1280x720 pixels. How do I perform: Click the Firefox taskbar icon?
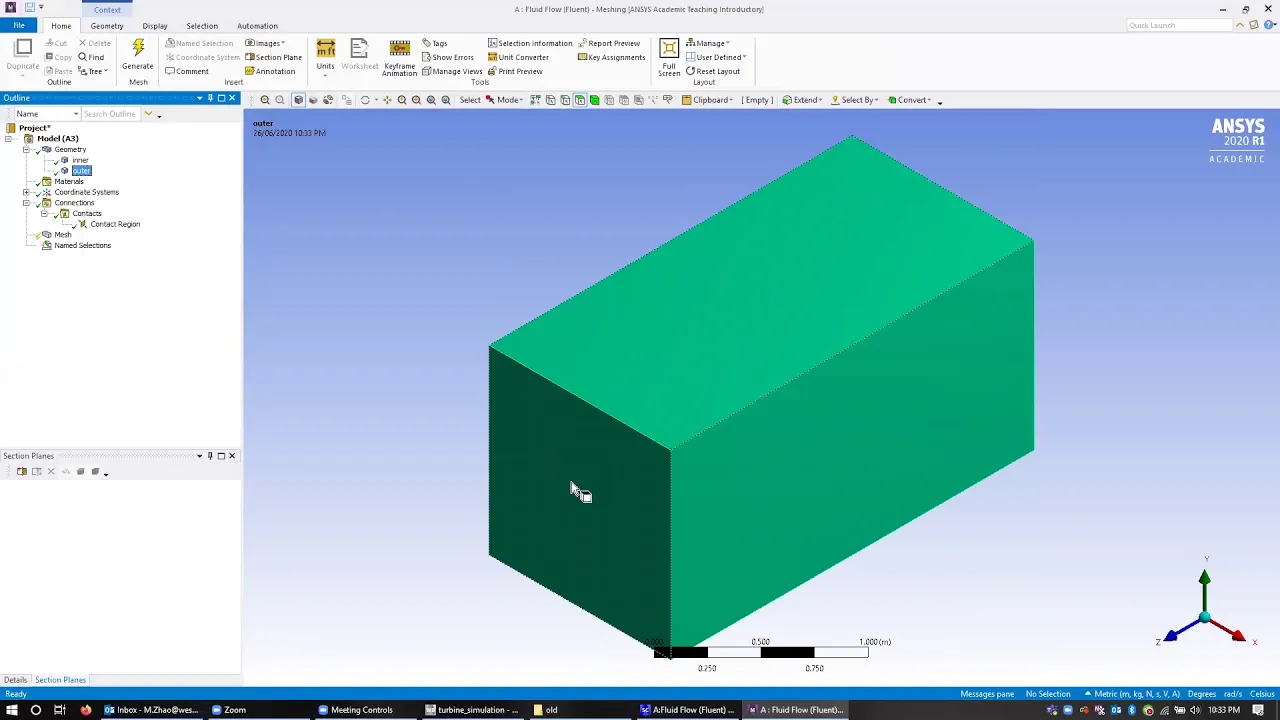pyautogui.click(x=86, y=710)
